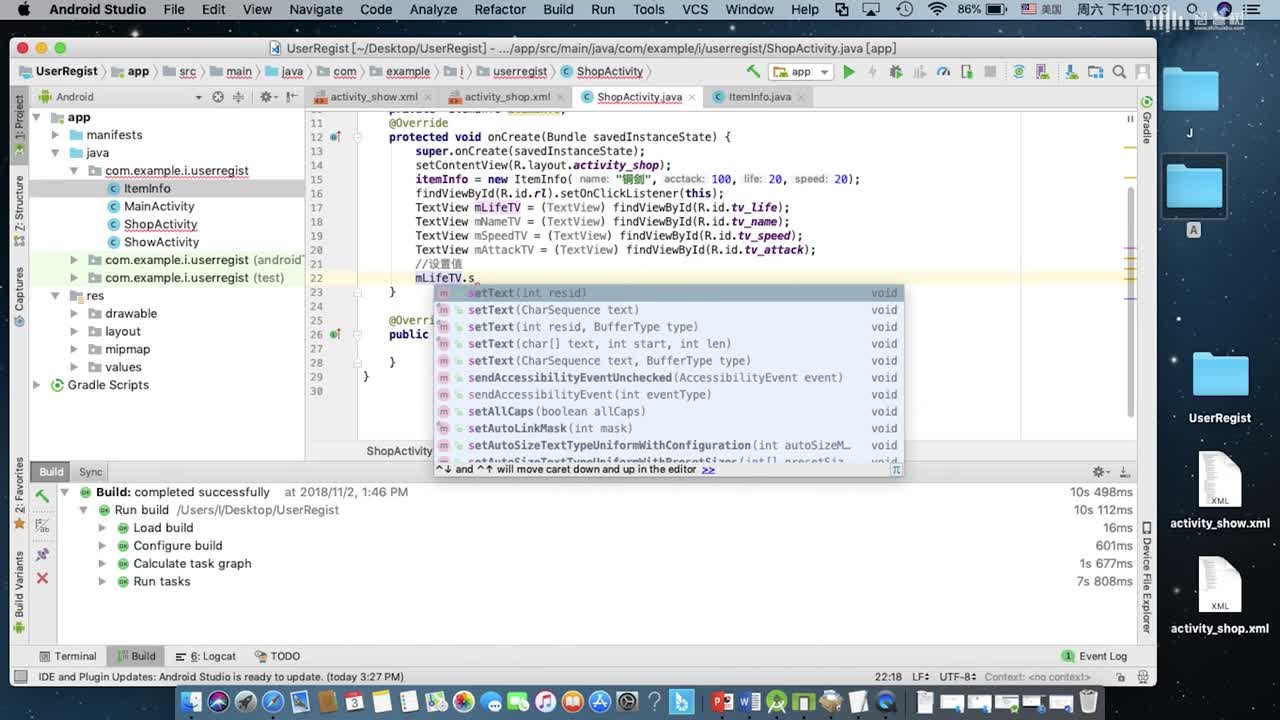
Task: Expand the drawable folder
Action: pyautogui.click(x=74, y=313)
